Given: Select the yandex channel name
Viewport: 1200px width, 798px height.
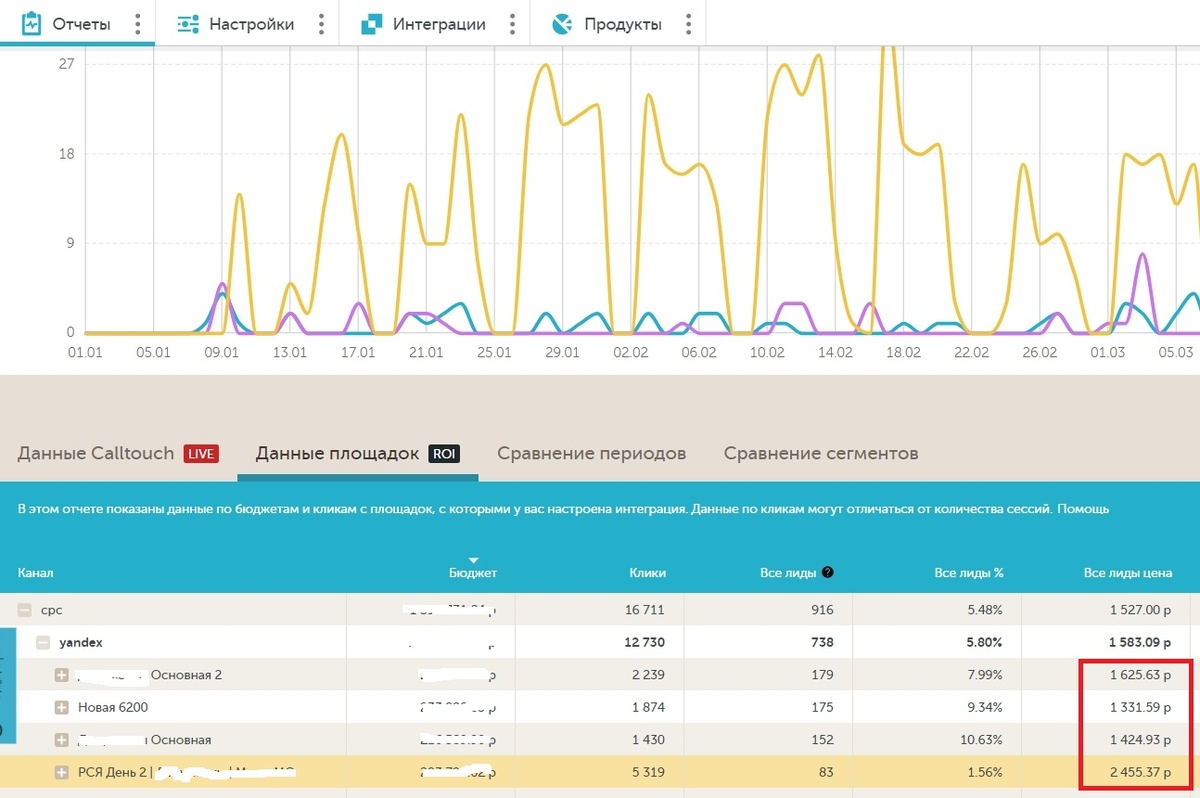Looking at the screenshot, I should click(81, 643).
